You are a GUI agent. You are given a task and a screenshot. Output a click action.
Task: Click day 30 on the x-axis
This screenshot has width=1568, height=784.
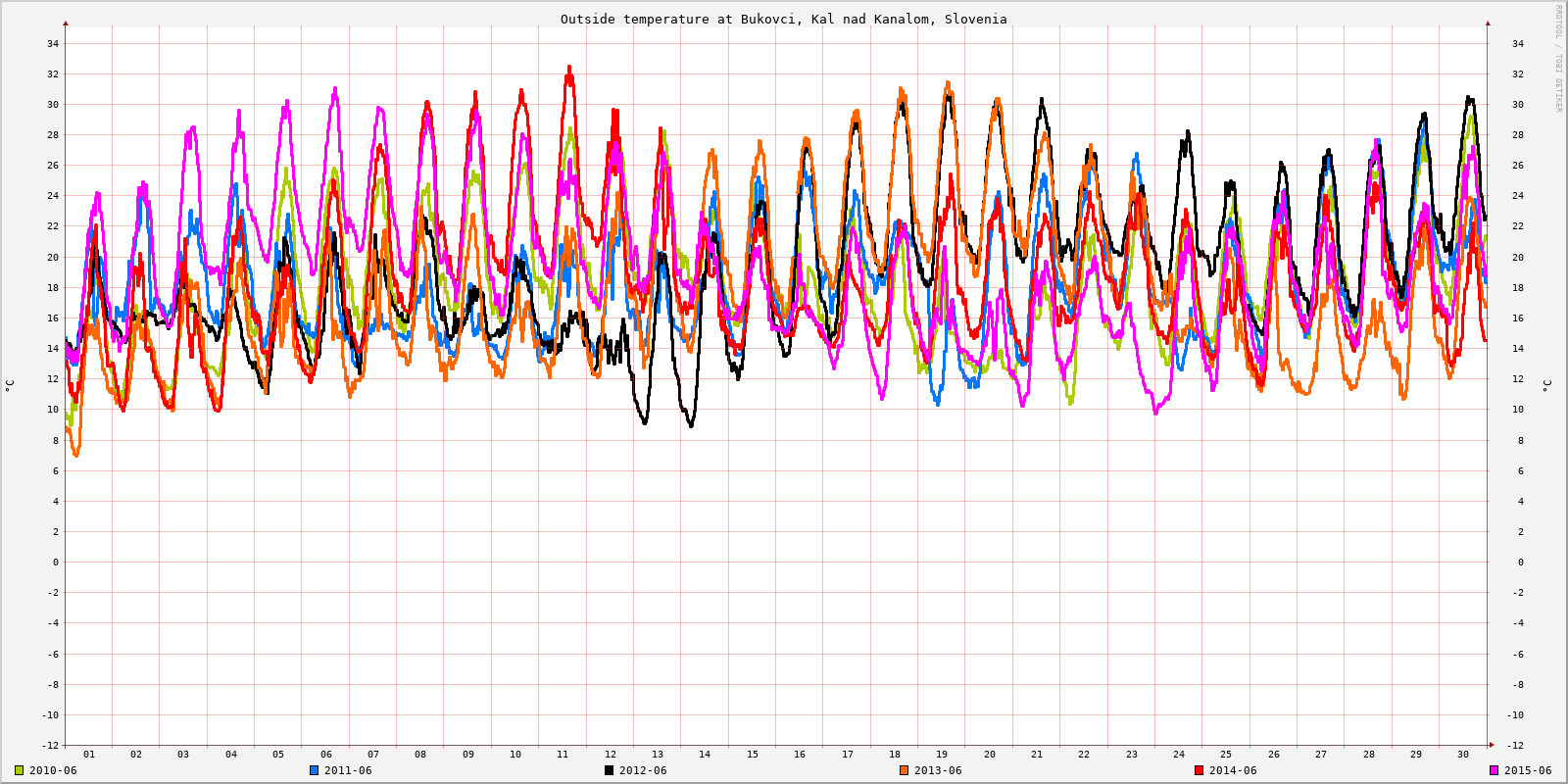[x=1463, y=755]
